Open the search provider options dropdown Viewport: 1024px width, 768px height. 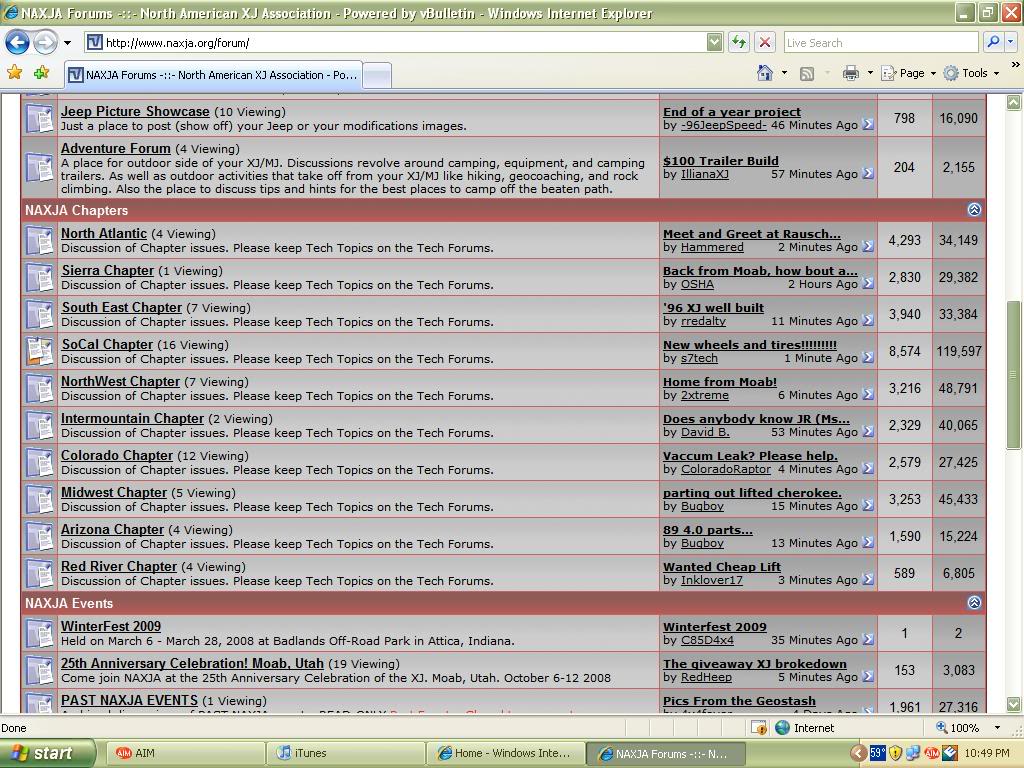coord(1010,42)
